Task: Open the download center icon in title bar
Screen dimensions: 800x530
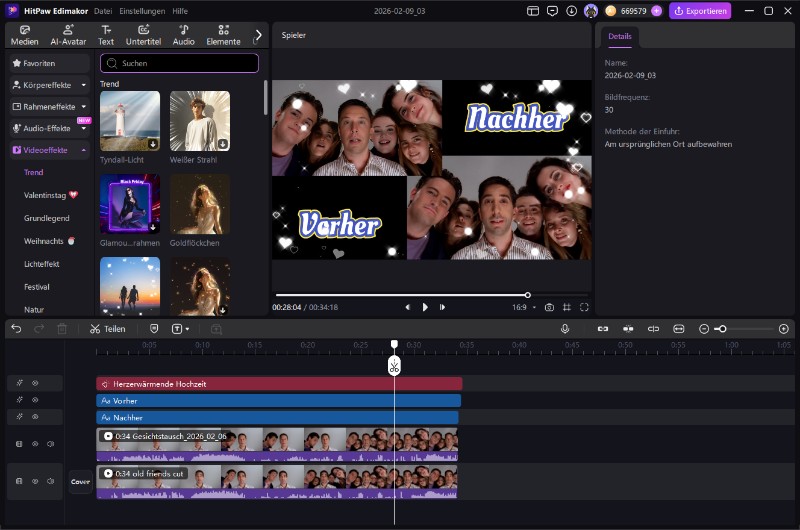Action: (x=571, y=11)
